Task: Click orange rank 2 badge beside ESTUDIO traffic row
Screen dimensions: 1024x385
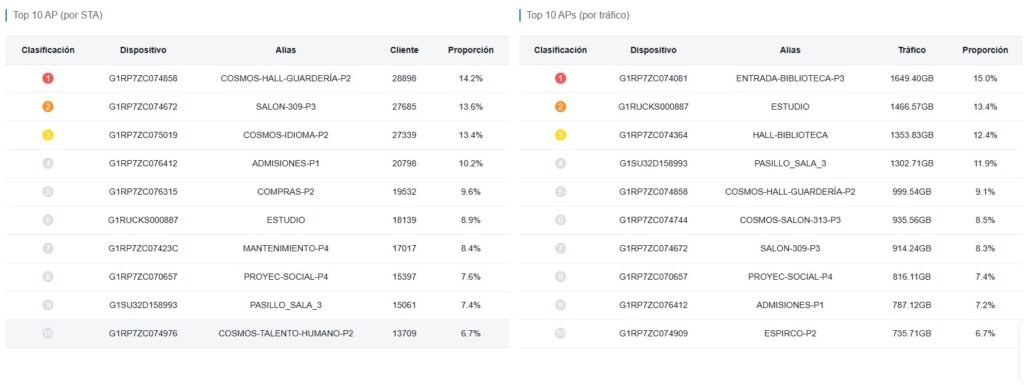Action: coord(560,107)
